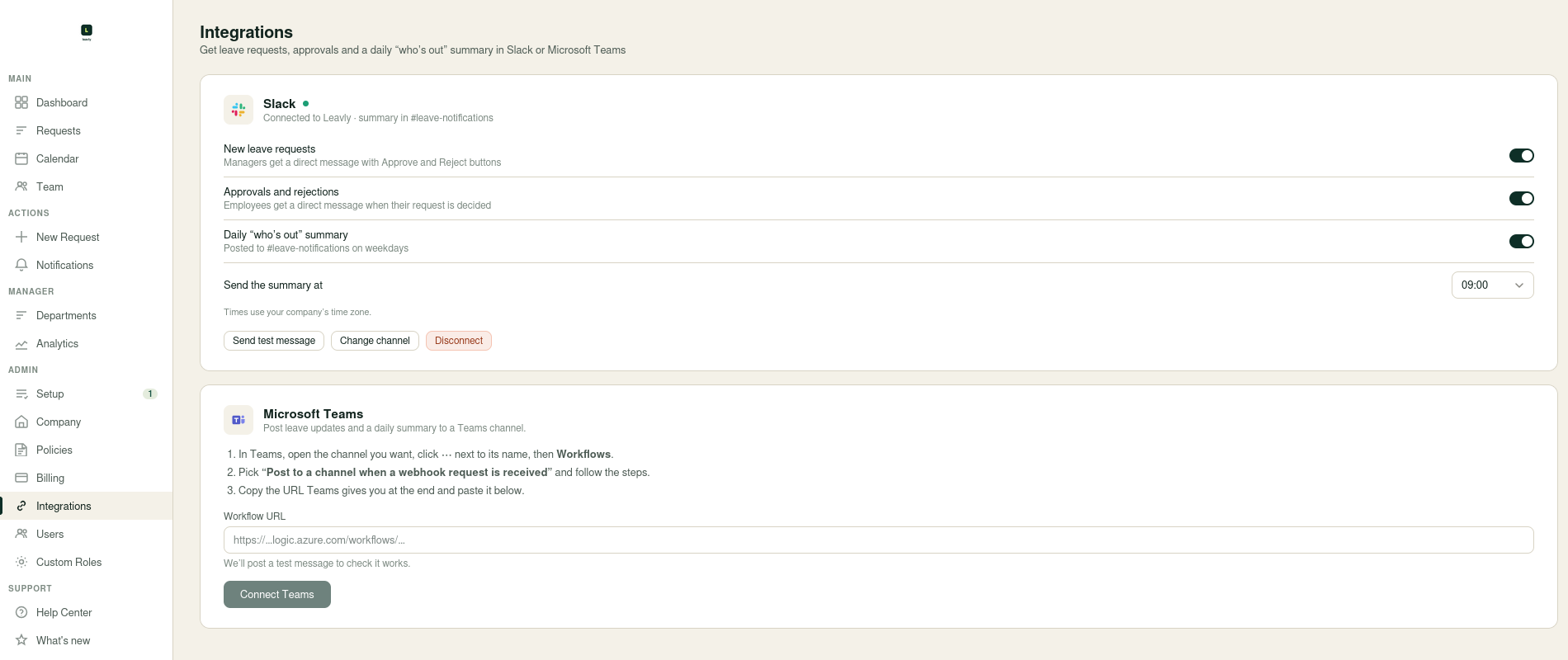1568x660 pixels.
Task: Disable the New leave requests toggle
Action: tap(1521, 156)
